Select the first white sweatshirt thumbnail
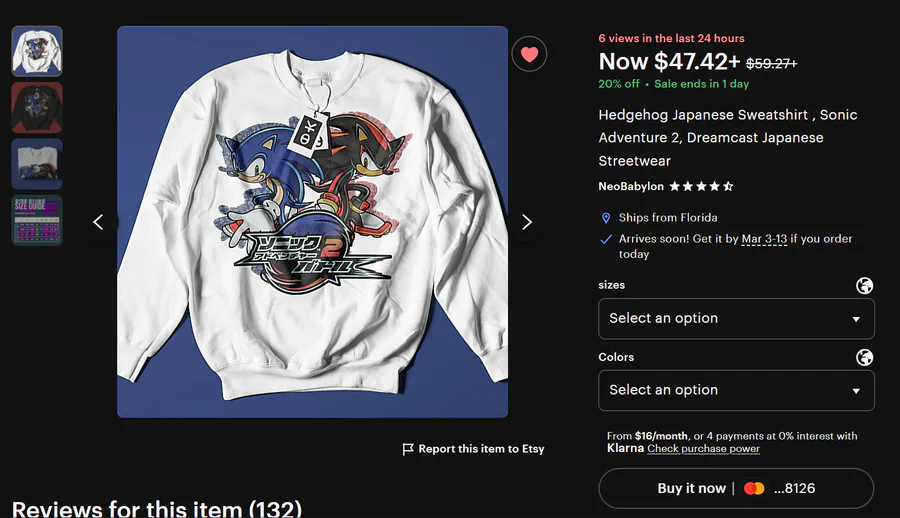900x518 pixels. click(x=37, y=51)
